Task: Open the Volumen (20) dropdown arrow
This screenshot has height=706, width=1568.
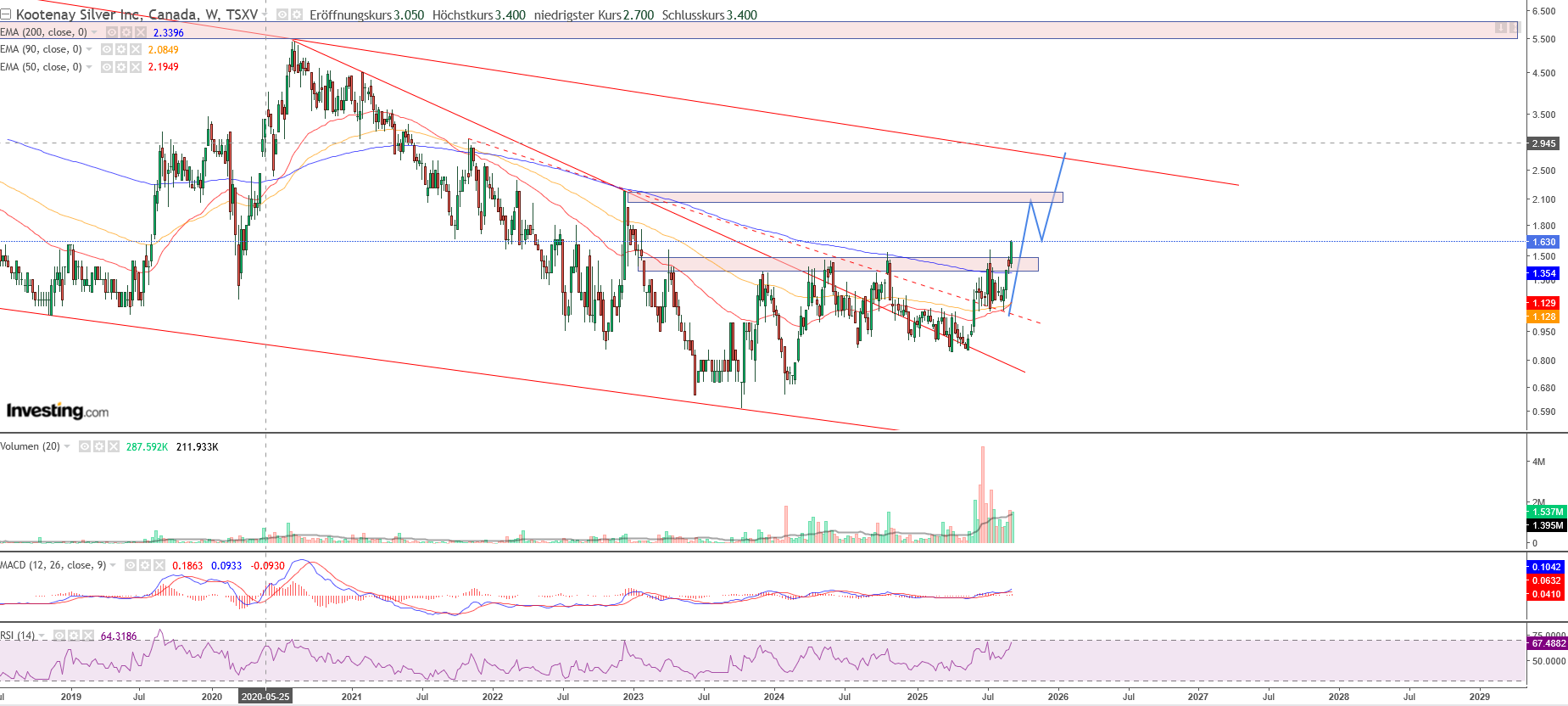Action: pos(67,446)
